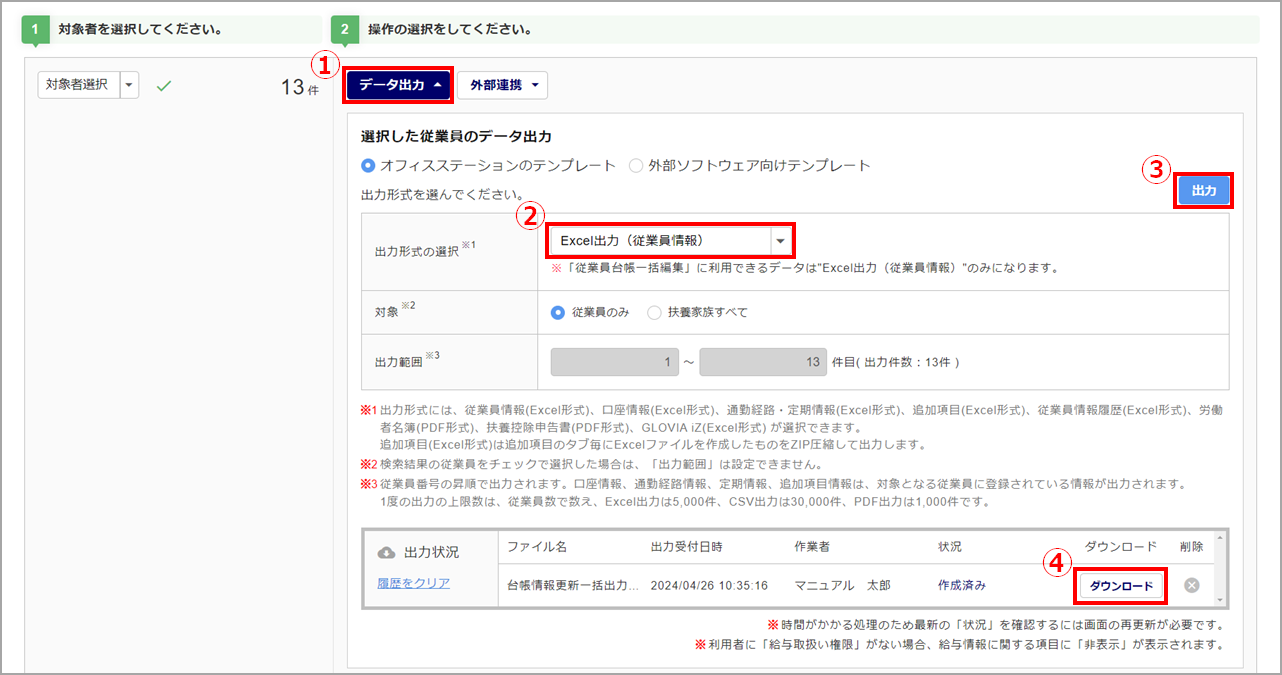The image size is (1282, 675).
Task: Download the 台帳情報更新一括出力 file
Action: pyautogui.click(x=1121, y=586)
